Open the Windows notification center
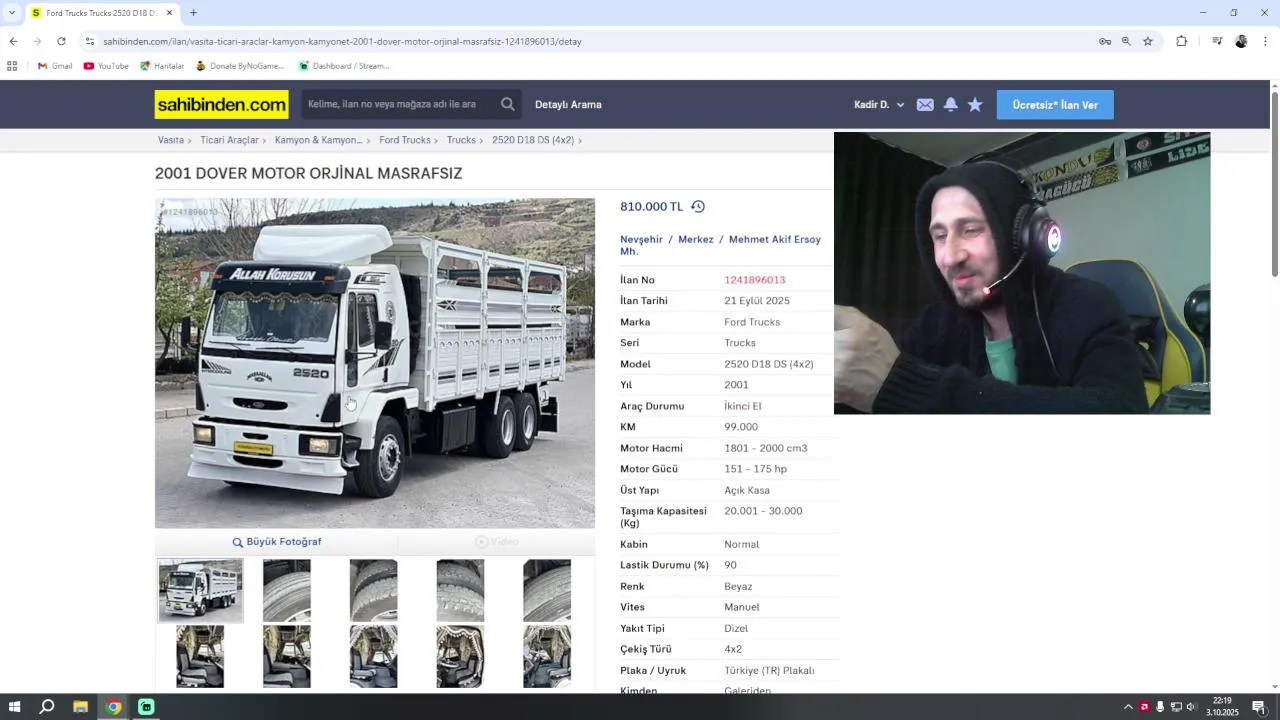1280x720 pixels. (1259, 707)
